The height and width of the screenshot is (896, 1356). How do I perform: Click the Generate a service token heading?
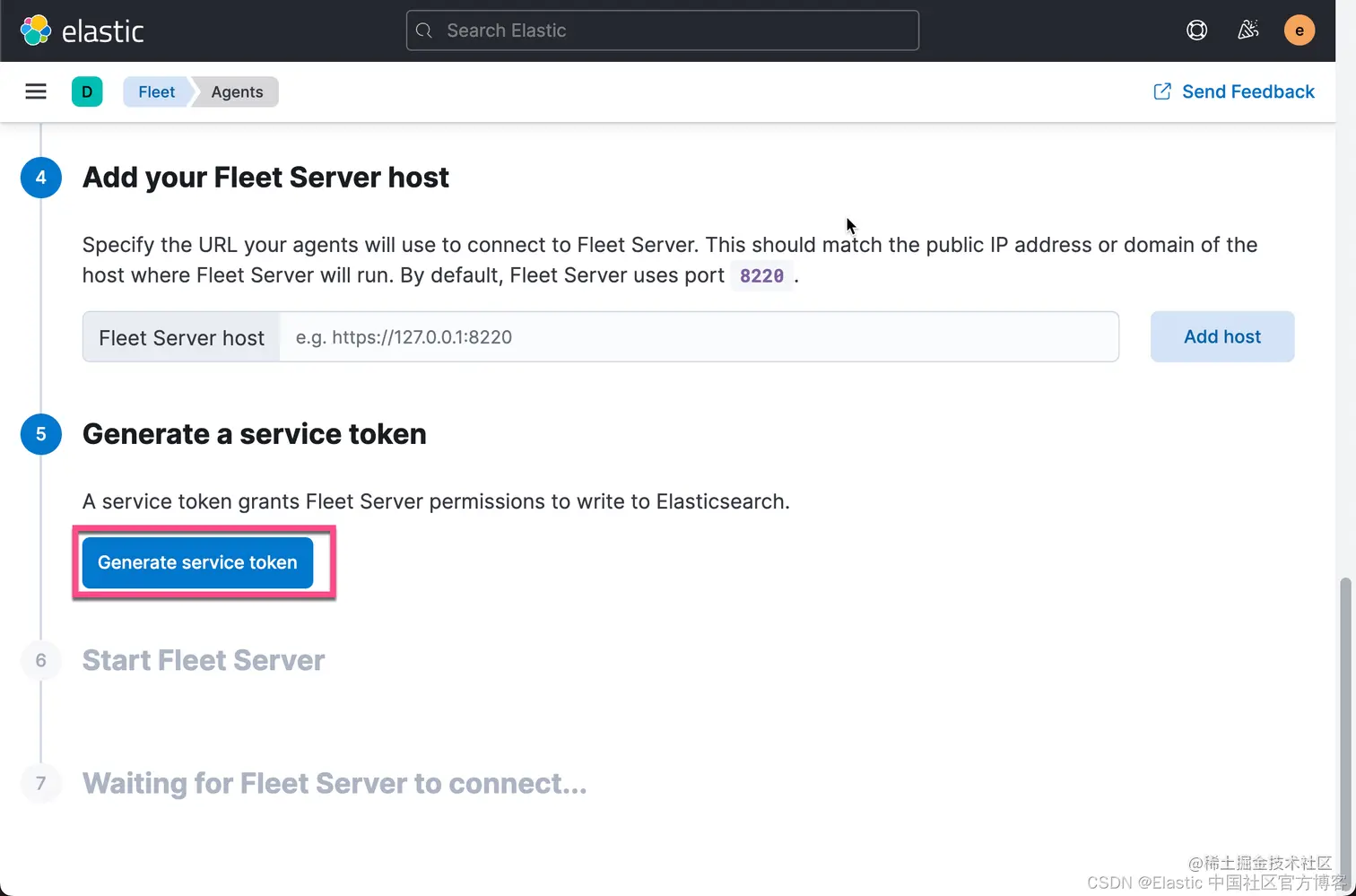coord(255,434)
